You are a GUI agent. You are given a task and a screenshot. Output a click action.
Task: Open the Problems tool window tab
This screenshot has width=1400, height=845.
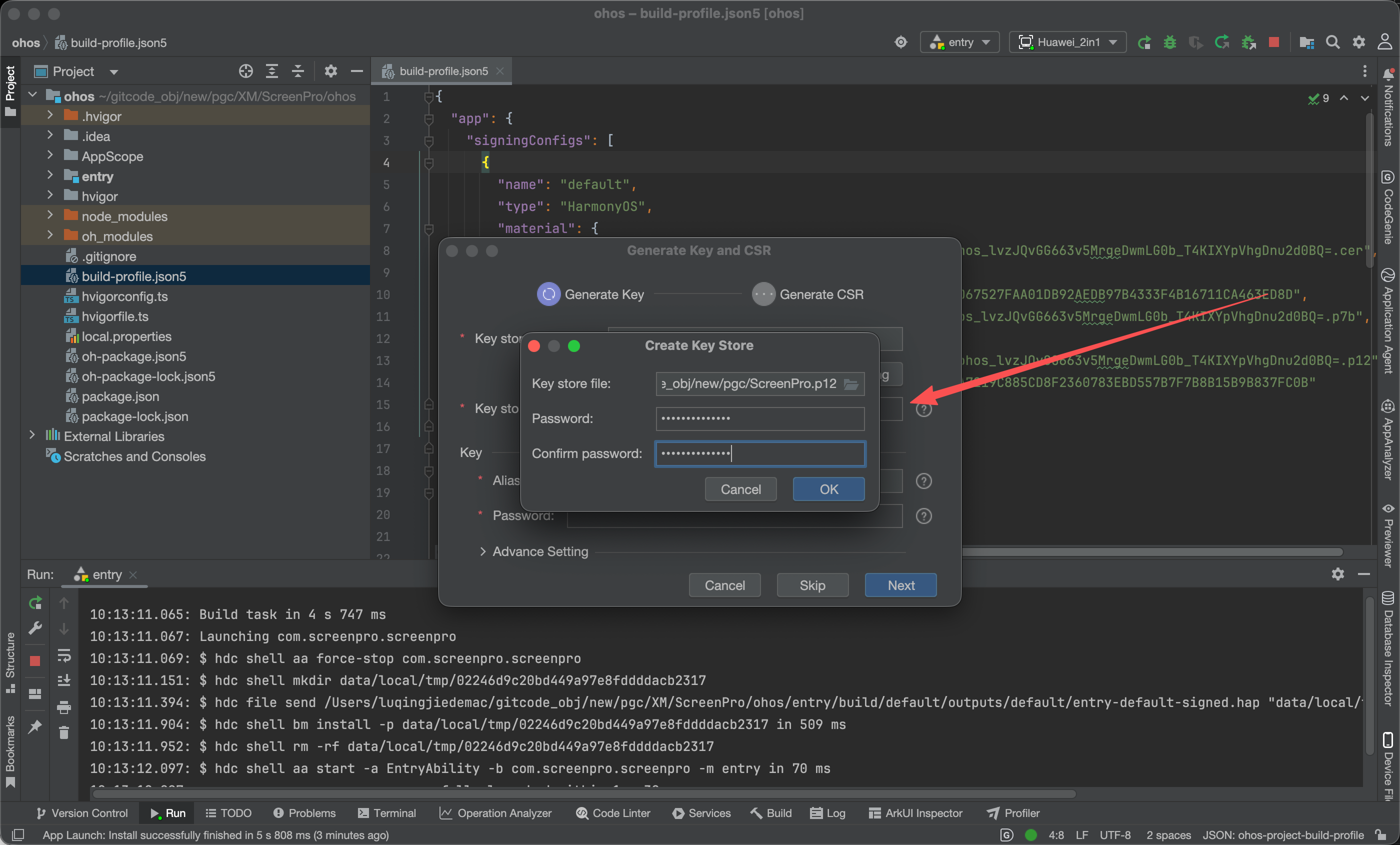coord(305,813)
